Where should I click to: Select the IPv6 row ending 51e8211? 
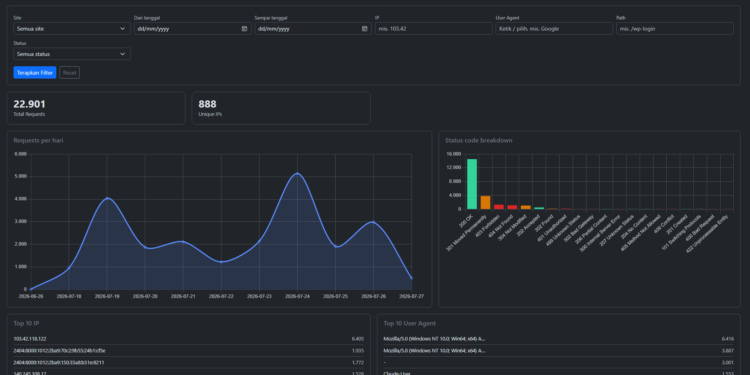point(188,363)
